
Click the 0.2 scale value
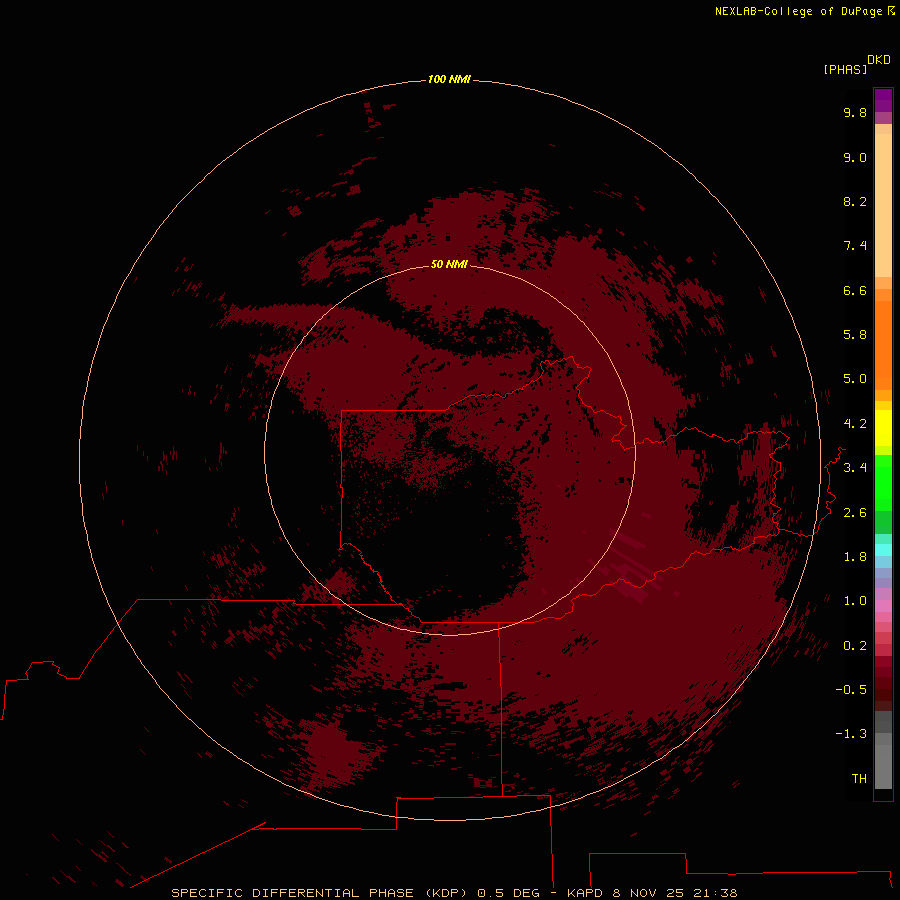tap(855, 646)
